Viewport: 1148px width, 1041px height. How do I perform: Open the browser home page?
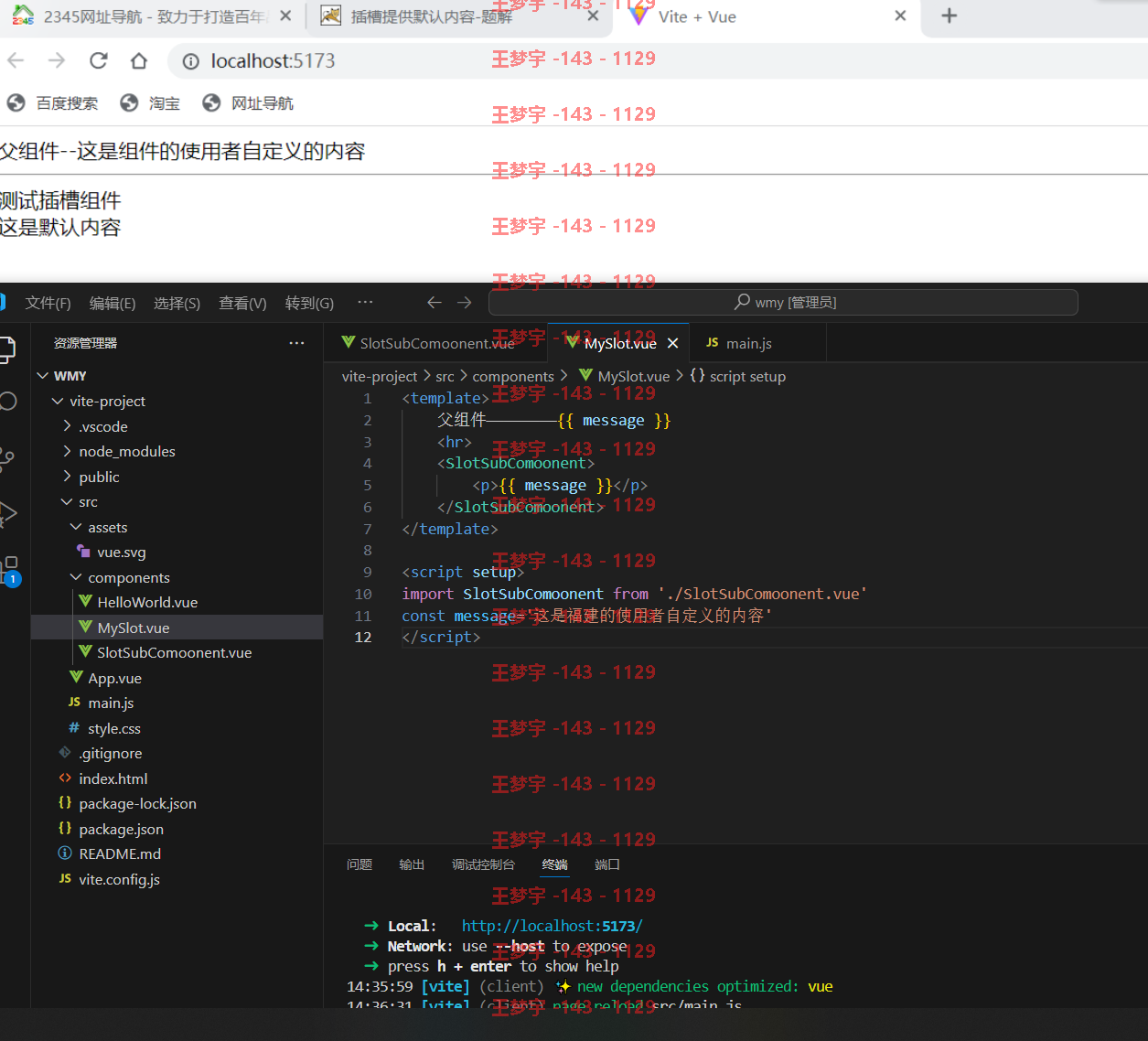(x=139, y=60)
